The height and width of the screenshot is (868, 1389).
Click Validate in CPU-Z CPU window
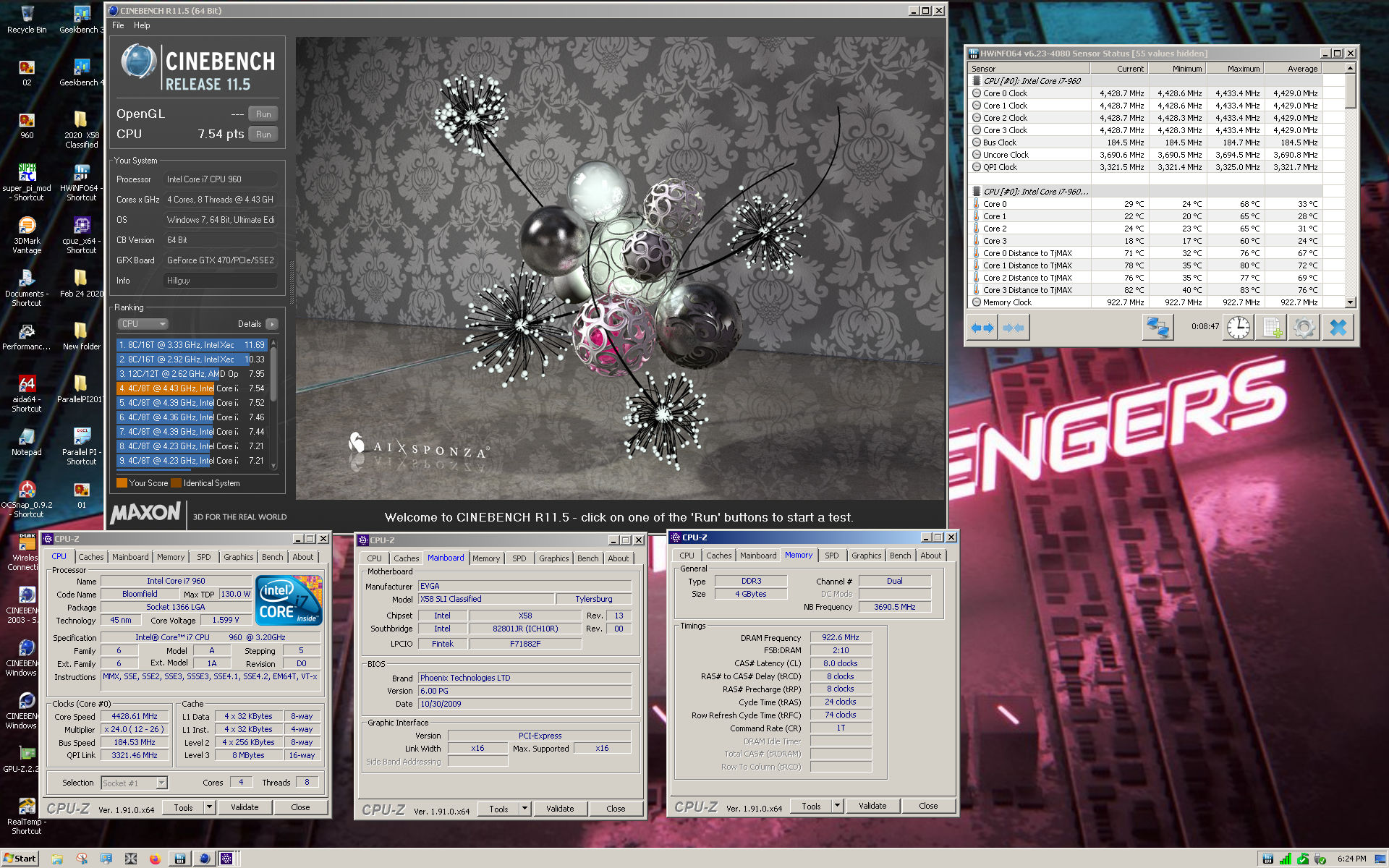point(245,807)
